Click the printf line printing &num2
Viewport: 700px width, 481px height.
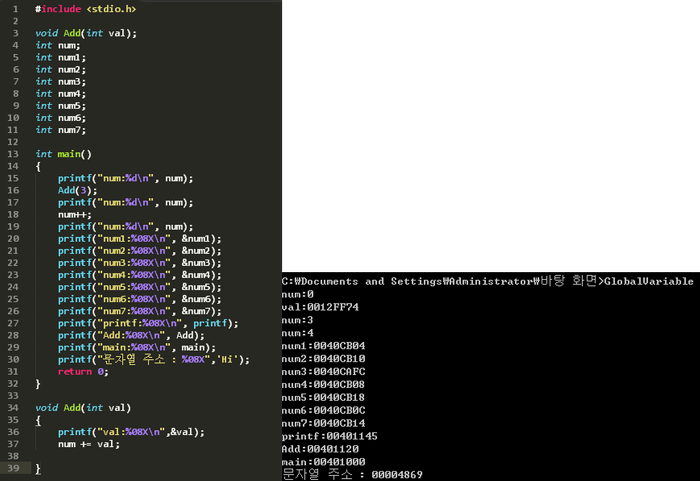[x=139, y=251]
